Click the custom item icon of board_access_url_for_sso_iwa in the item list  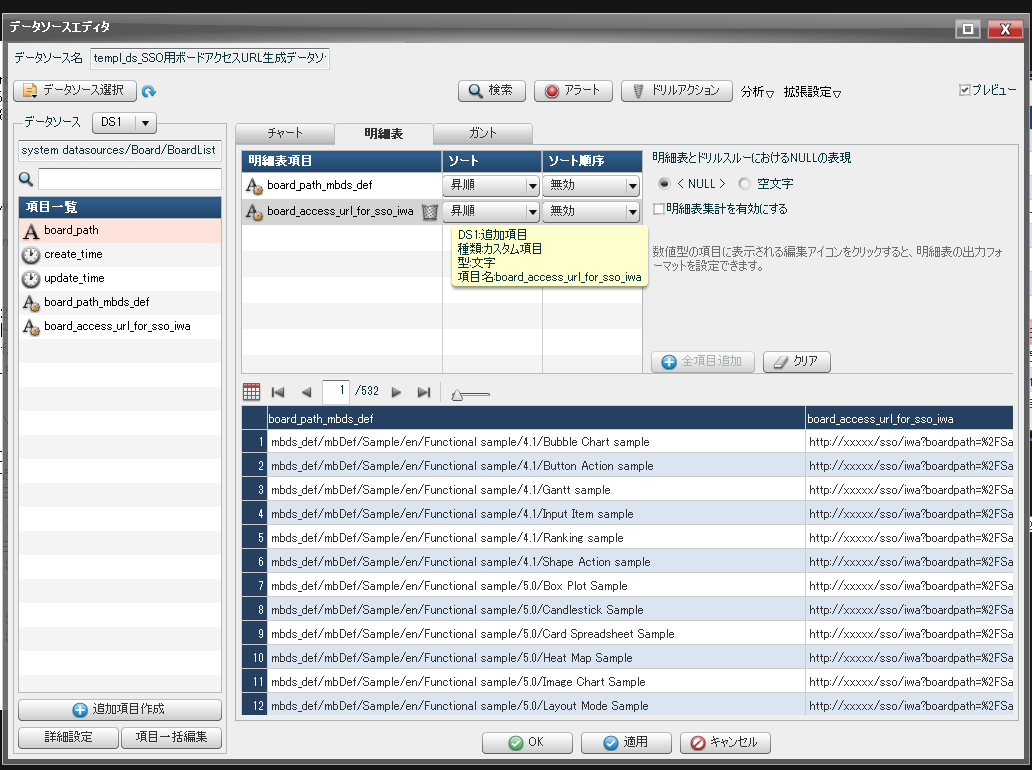point(31,326)
